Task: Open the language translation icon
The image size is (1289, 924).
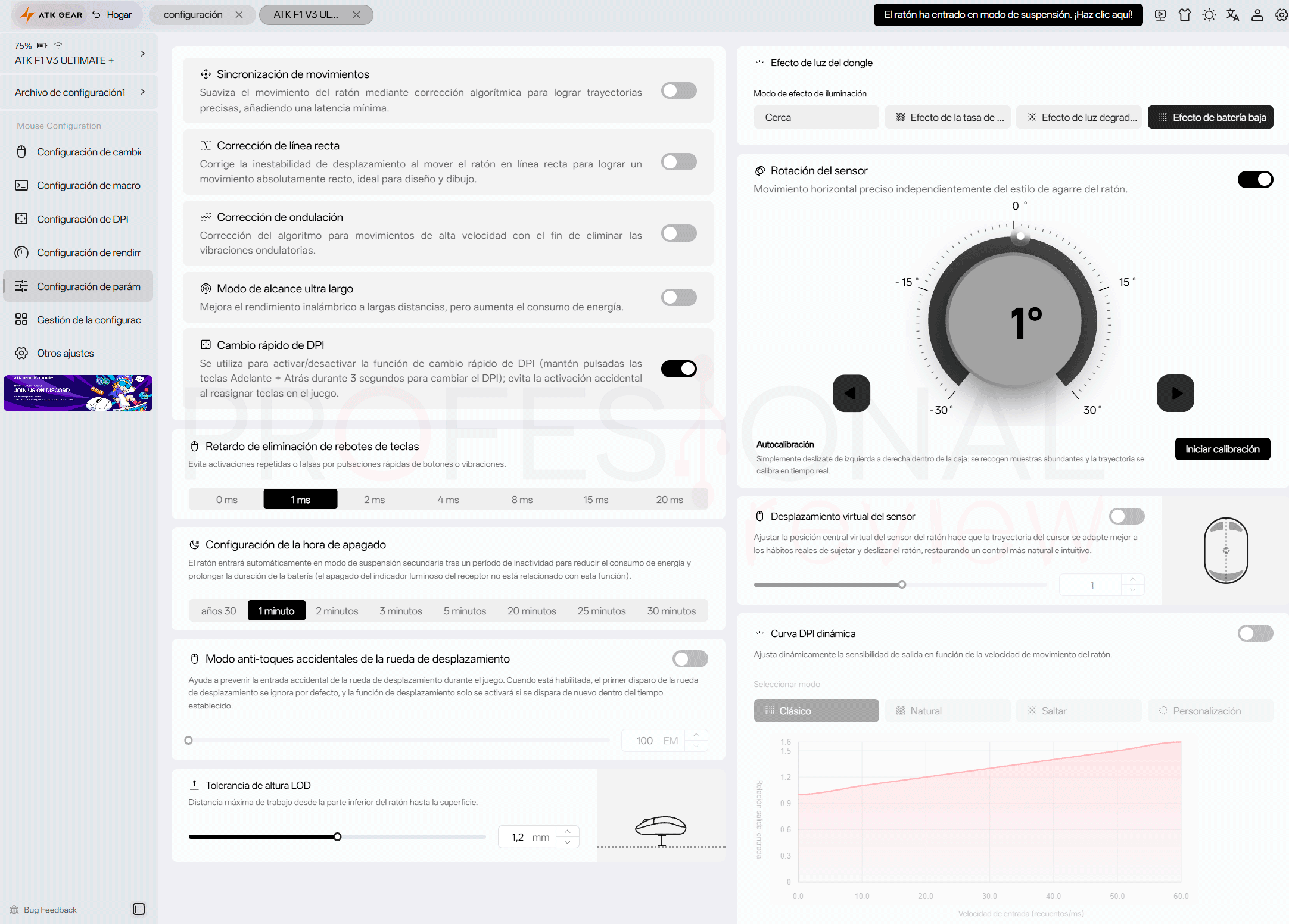Action: [x=1232, y=15]
